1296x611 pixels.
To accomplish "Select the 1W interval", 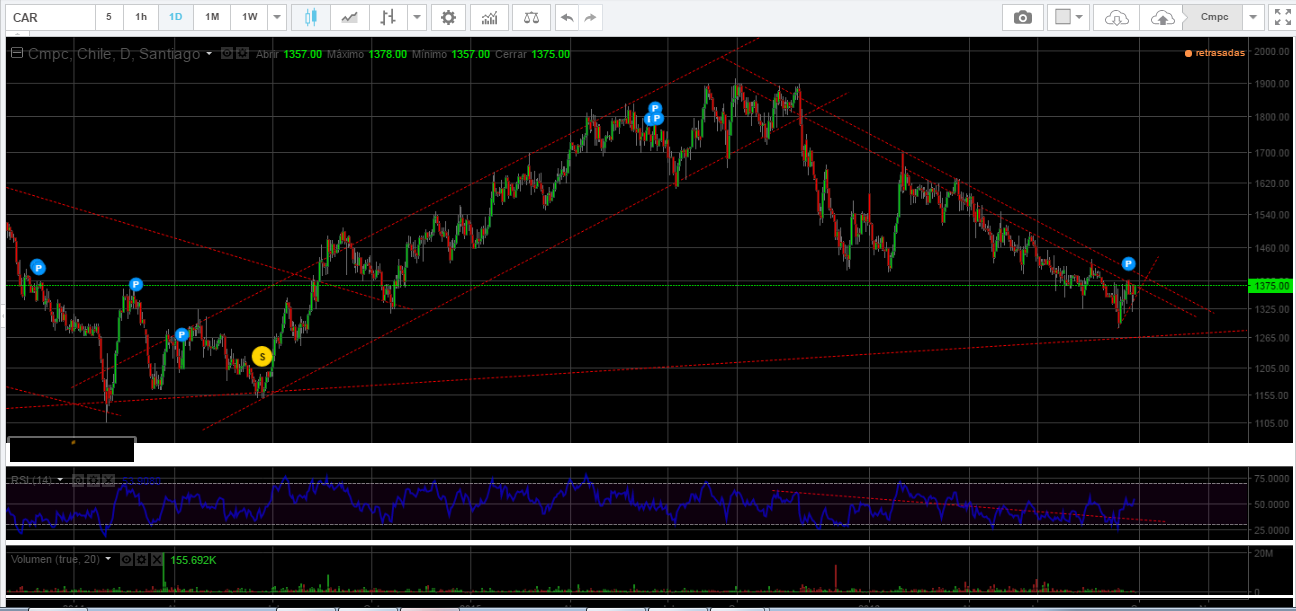I will (x=249, y=17).
